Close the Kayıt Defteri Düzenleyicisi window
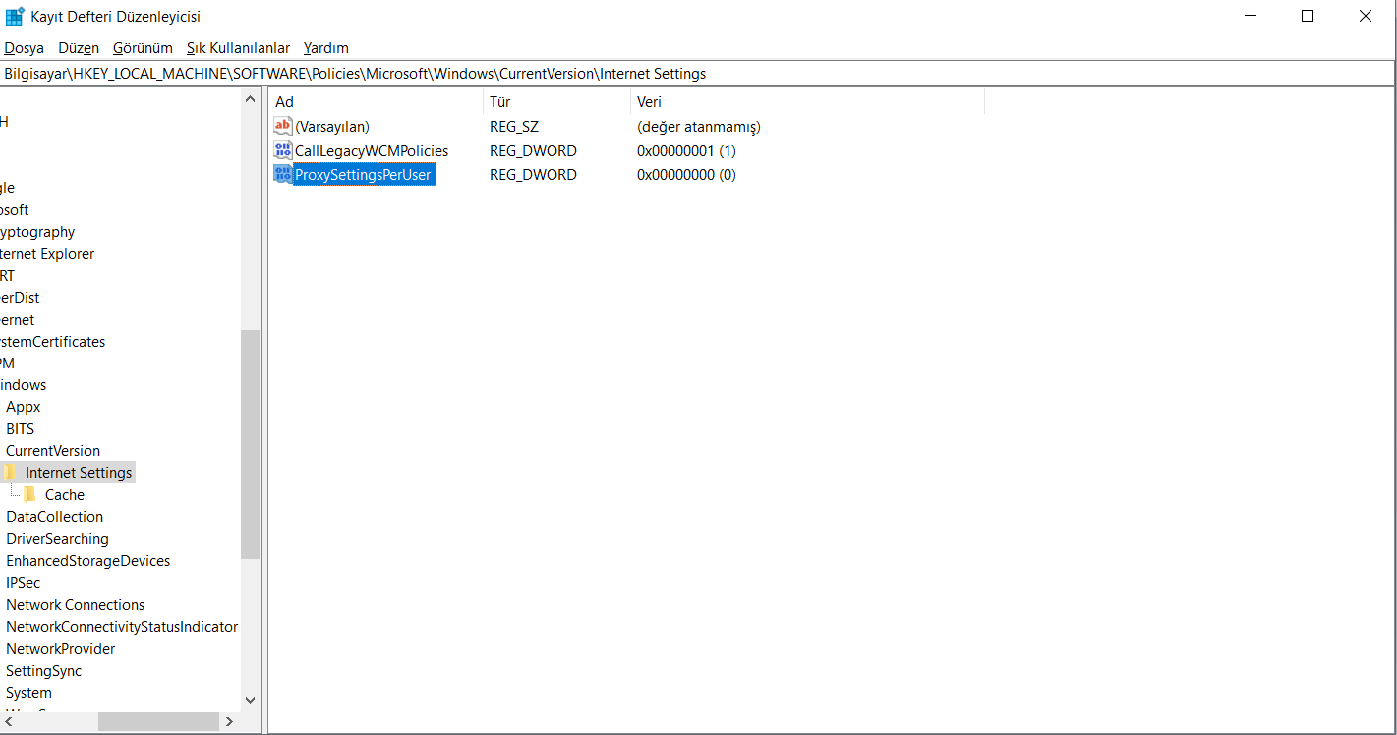1397x735 pixels. [x=1365, y=16]
